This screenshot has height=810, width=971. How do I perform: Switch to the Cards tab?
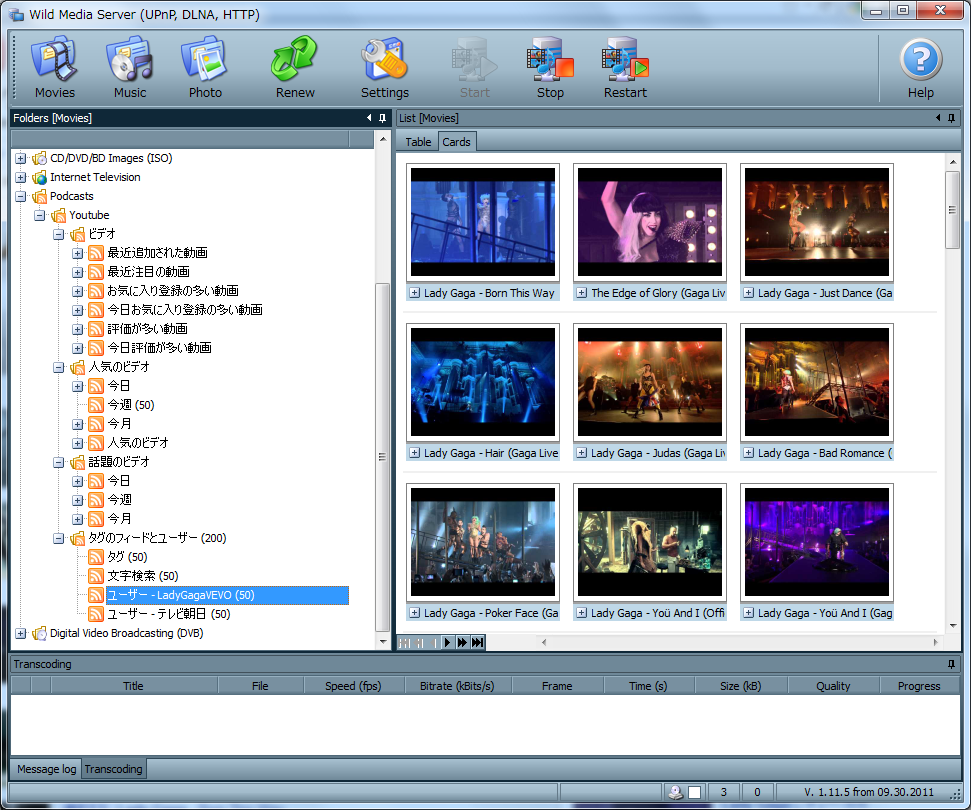[456, 142]
